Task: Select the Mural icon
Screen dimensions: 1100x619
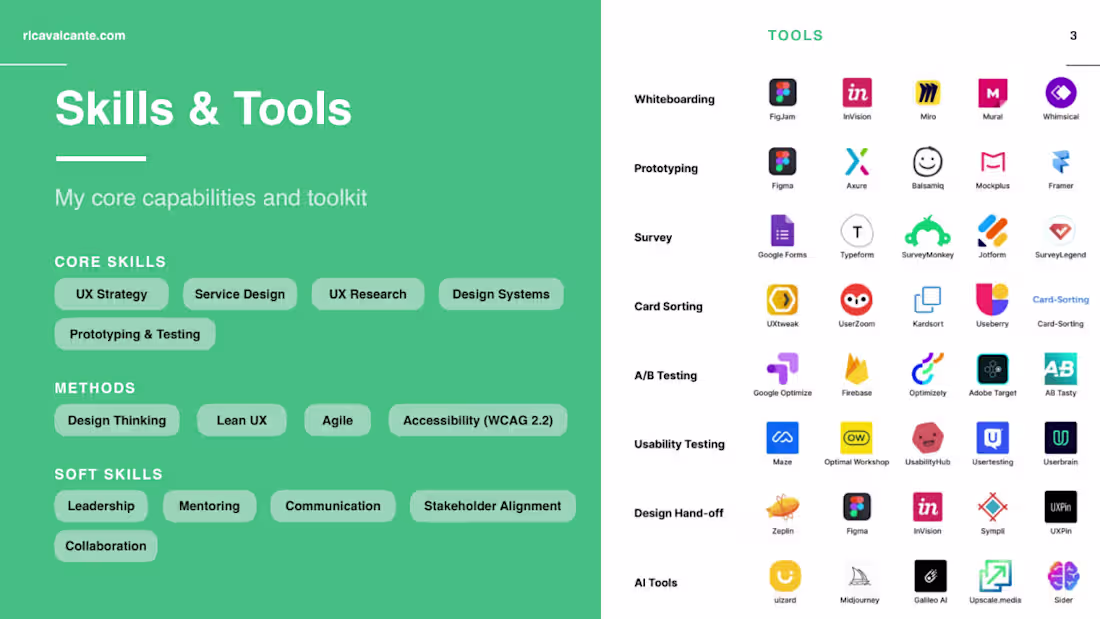Action: coord(992,93)
